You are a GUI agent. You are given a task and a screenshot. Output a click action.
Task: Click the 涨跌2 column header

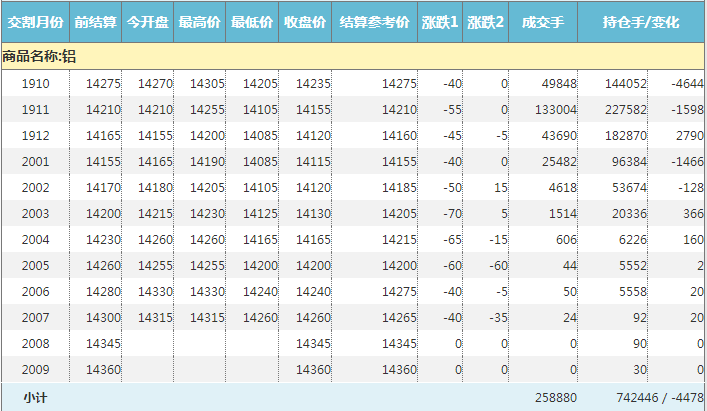pyautogui.click(x=486, y=21)
